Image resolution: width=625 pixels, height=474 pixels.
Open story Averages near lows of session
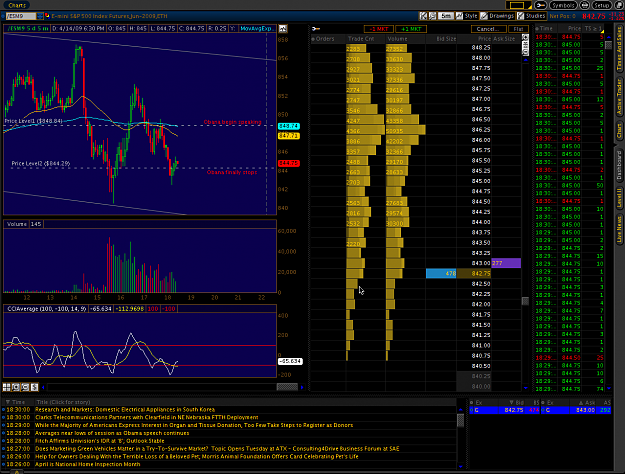tap(112, 433)
